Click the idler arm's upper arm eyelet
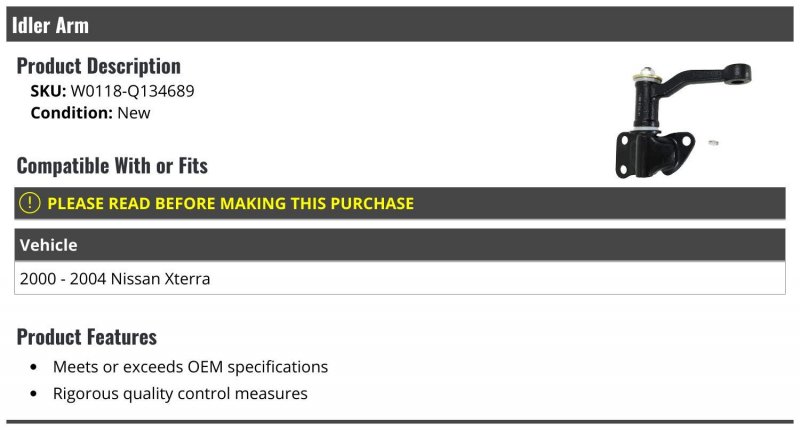 click(737, 74)
